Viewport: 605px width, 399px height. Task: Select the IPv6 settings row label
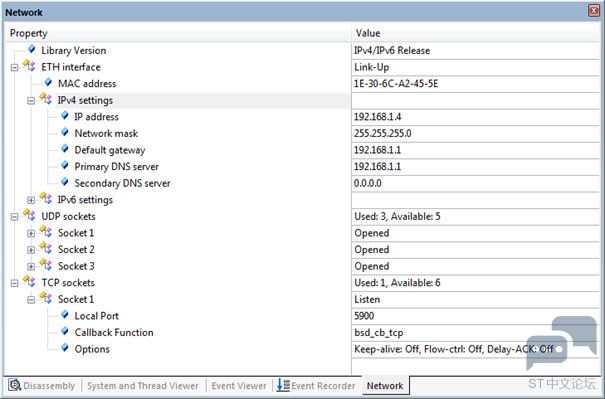(x=85, y=200)
